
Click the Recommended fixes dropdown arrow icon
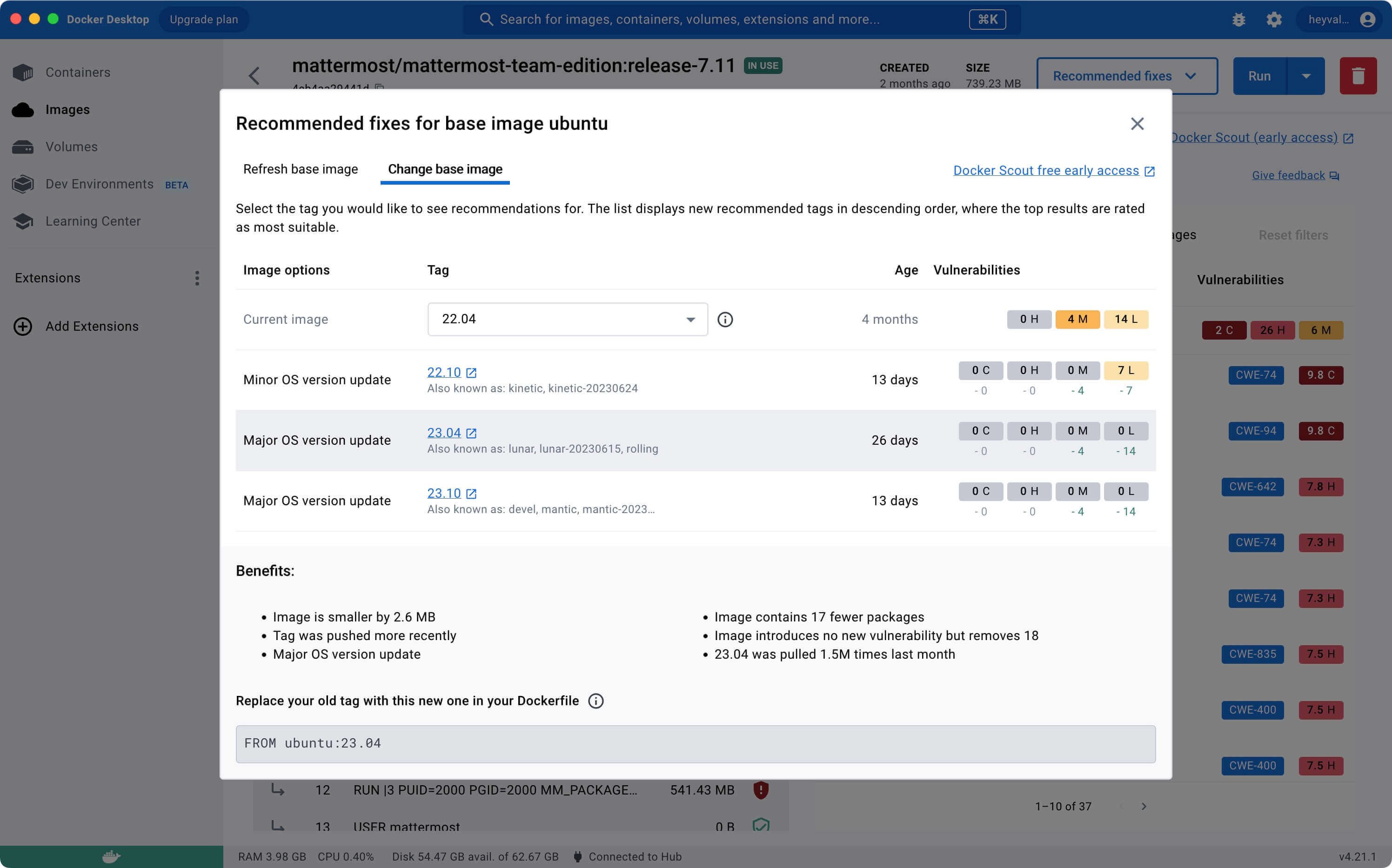1192,75
